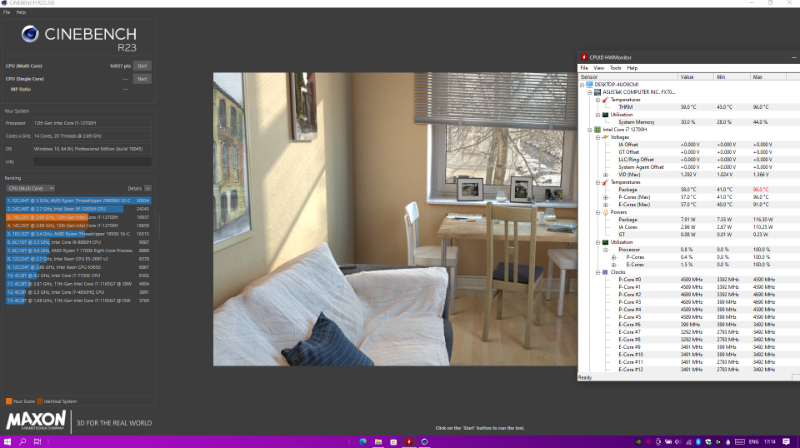
Task: Select the DESKTOP computer icon in tree
Action: click(591, 83)
